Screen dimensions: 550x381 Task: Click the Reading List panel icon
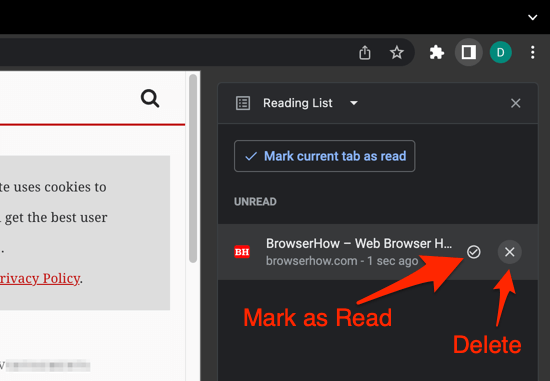[243, 103]
